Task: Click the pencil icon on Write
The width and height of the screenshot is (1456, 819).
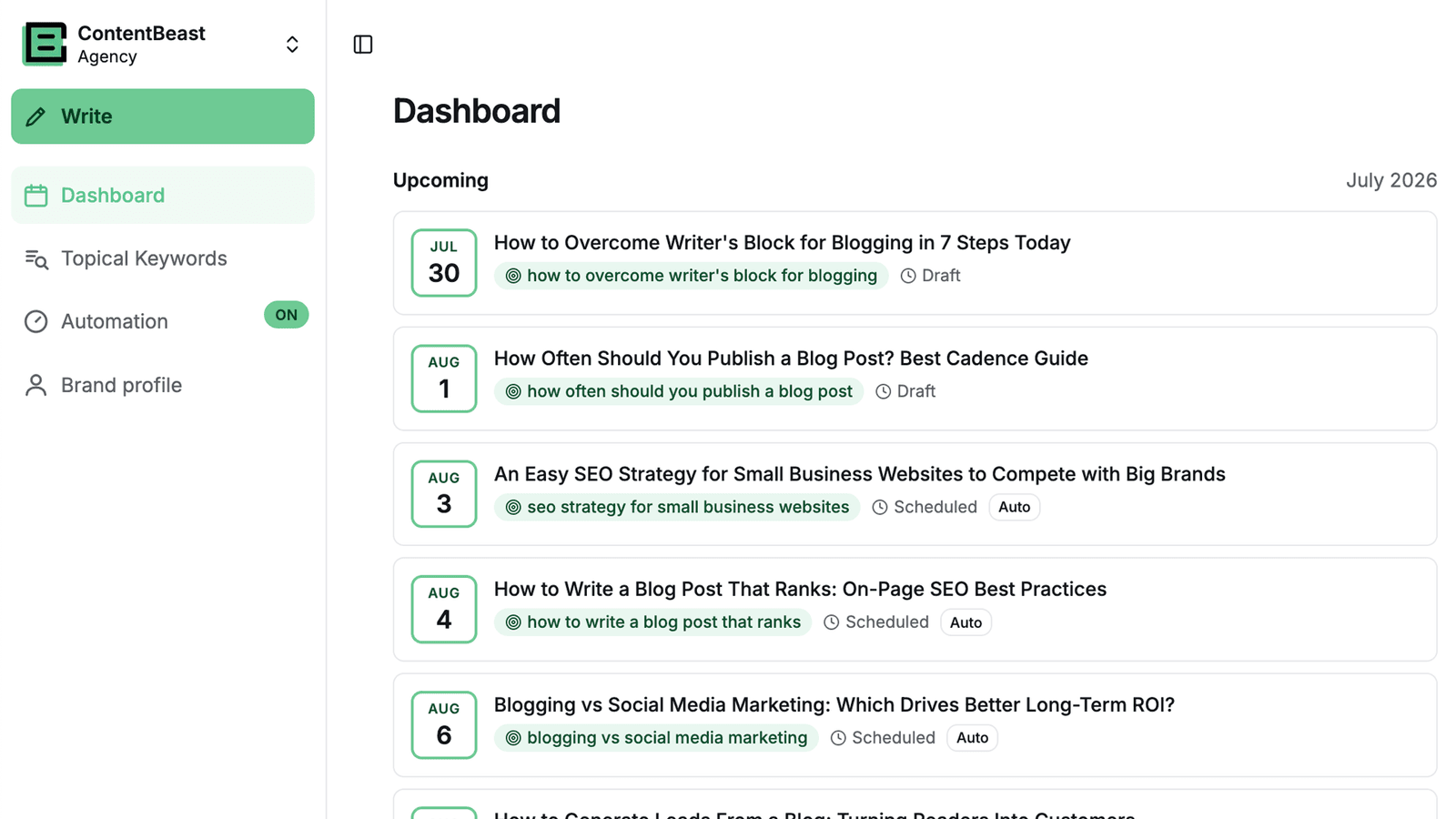Action: click(35, 116)
